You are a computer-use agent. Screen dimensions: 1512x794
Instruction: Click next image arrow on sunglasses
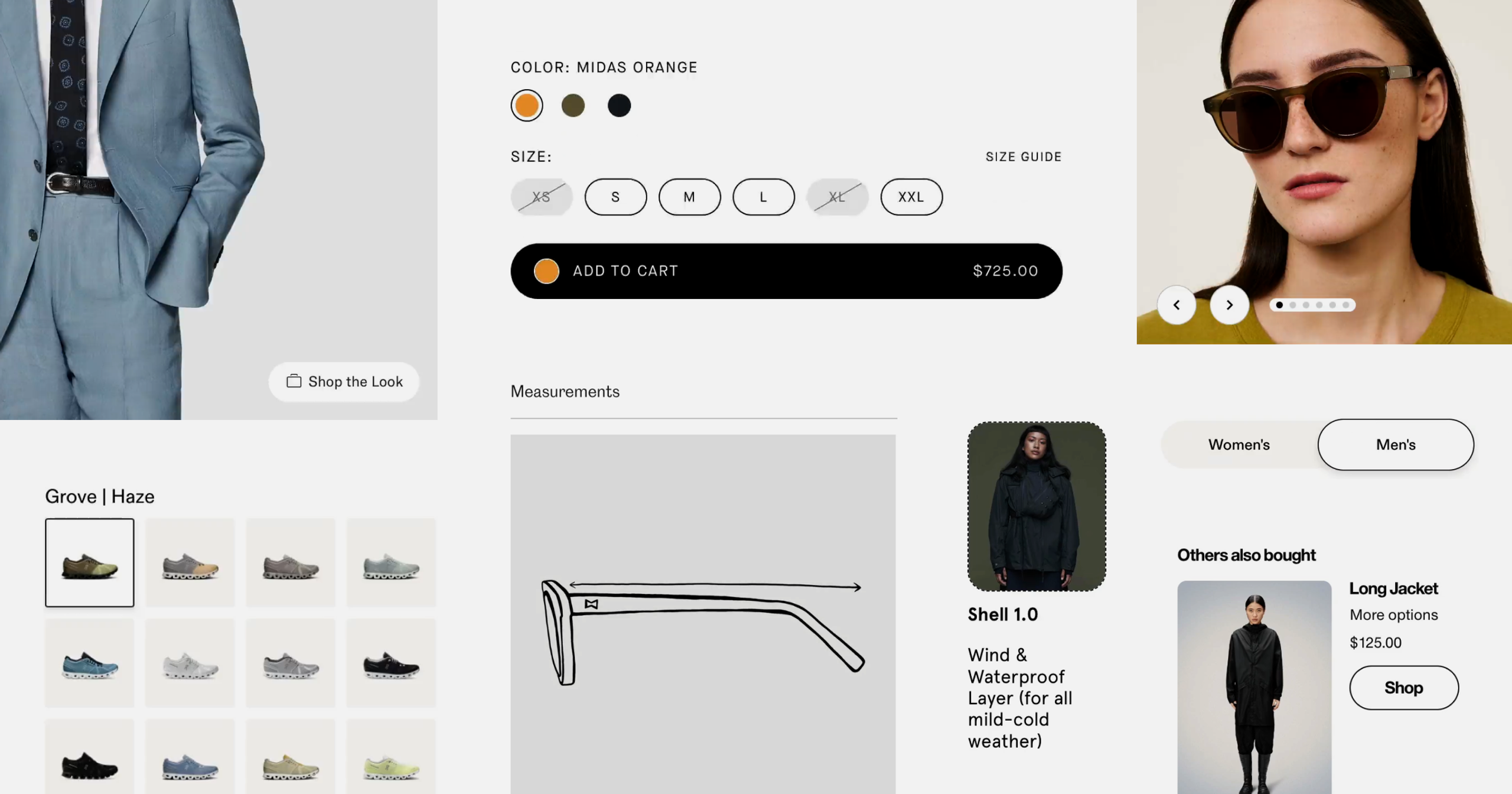click(1229, 304)
